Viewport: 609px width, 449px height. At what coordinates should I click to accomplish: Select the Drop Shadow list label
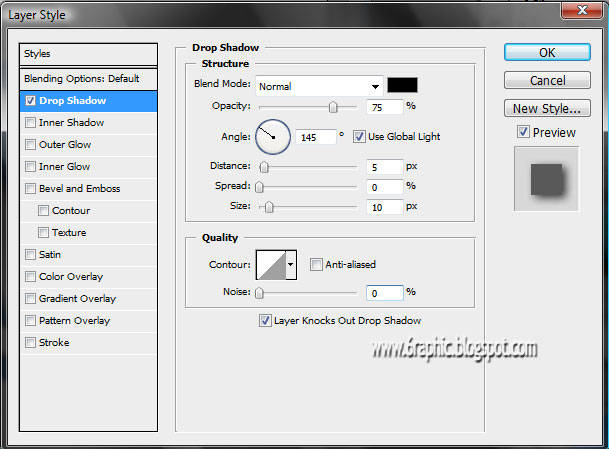pos(73,101)
